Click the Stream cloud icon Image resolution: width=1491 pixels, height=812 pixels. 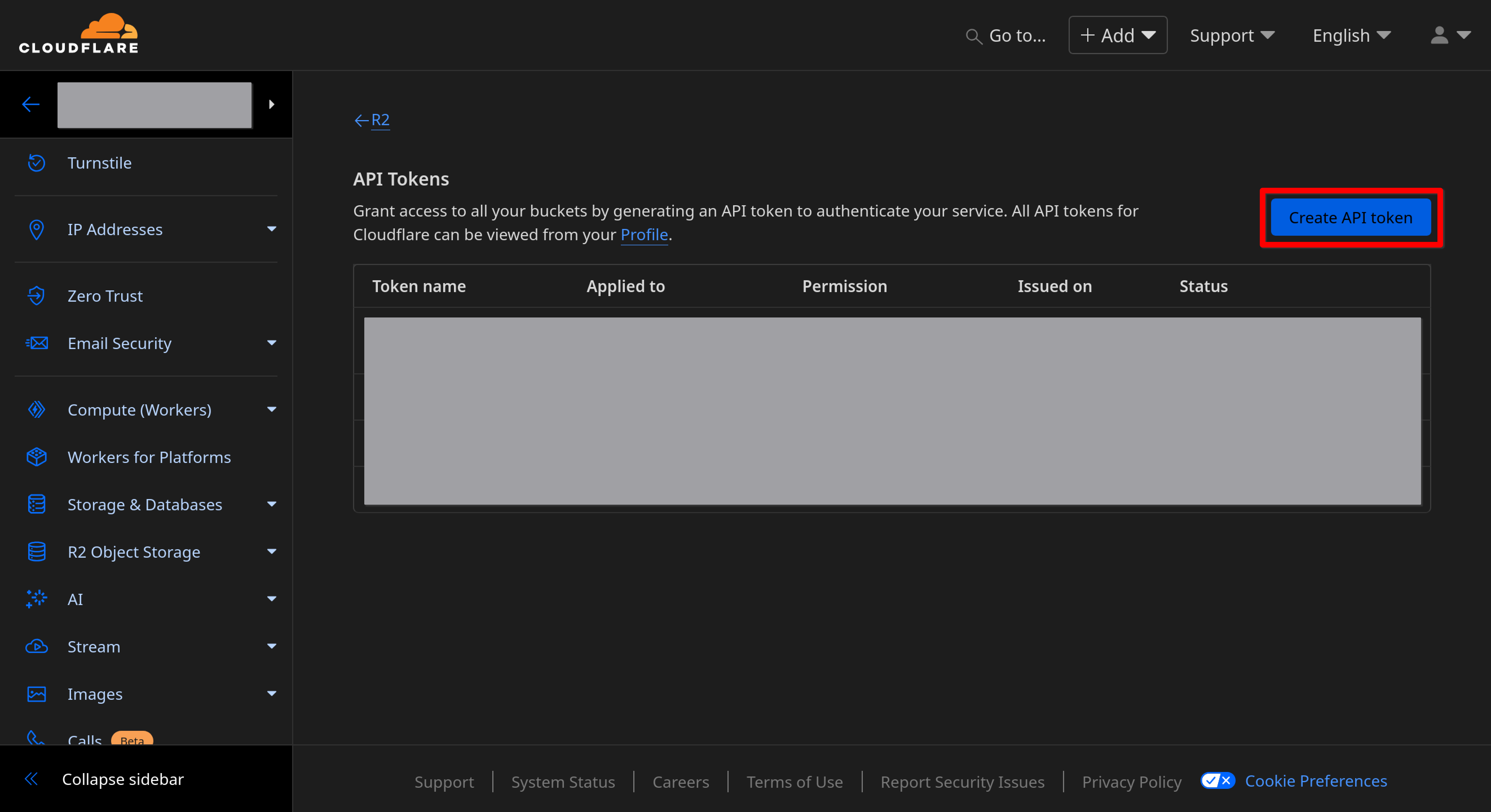tap(36, 646)
